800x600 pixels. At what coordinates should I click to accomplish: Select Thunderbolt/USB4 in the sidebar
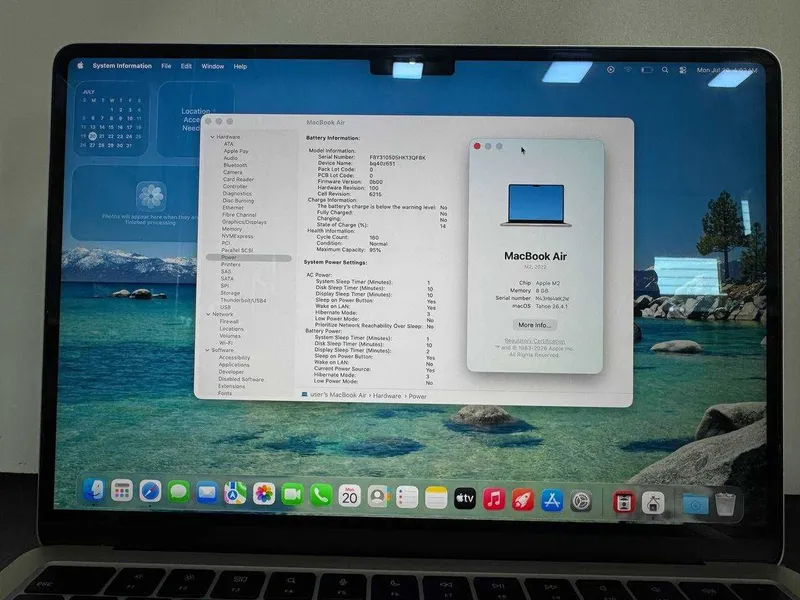[x=243, y=301]
